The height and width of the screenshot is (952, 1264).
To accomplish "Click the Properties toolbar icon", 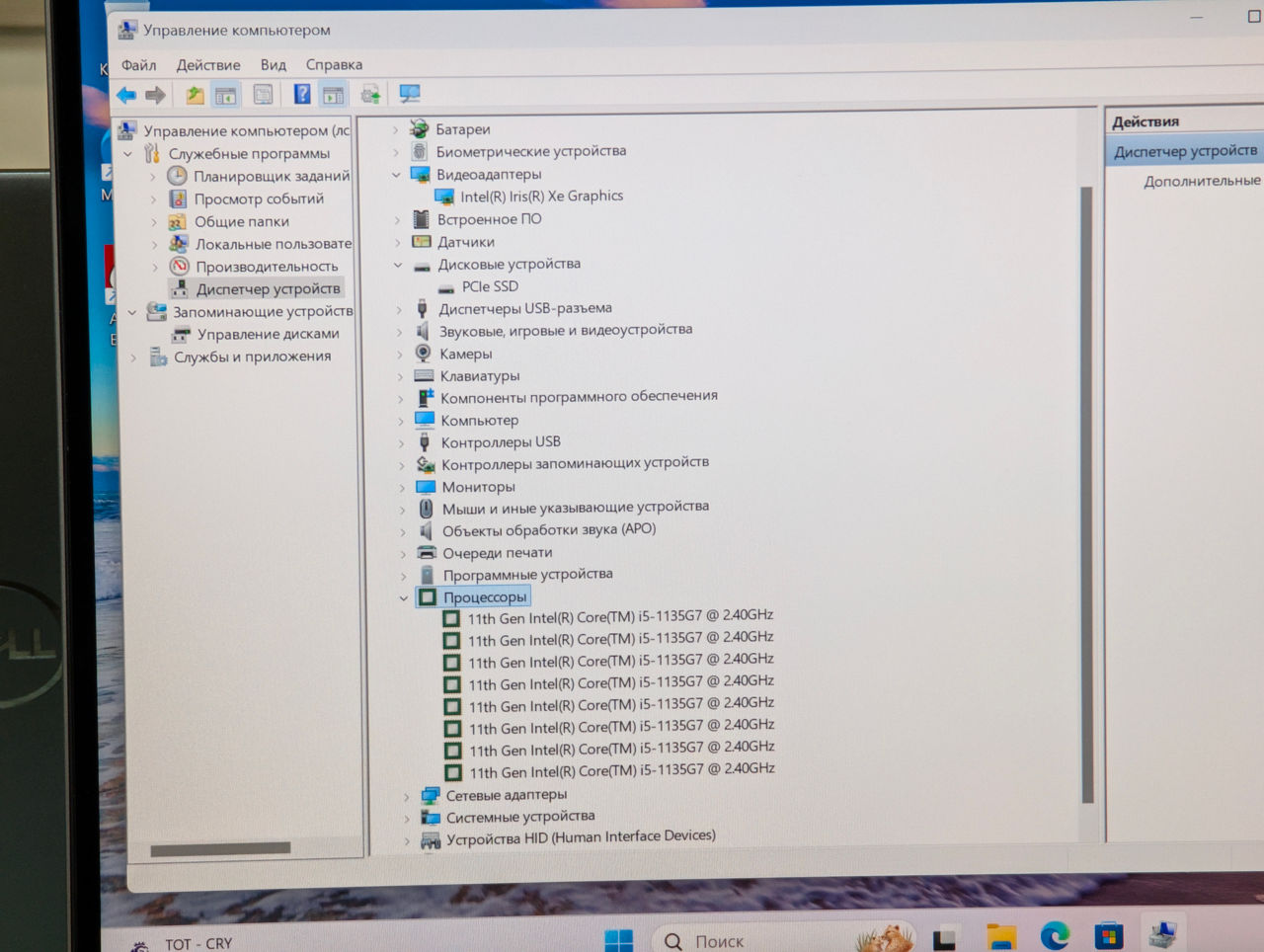I will [x=263, y=95].
